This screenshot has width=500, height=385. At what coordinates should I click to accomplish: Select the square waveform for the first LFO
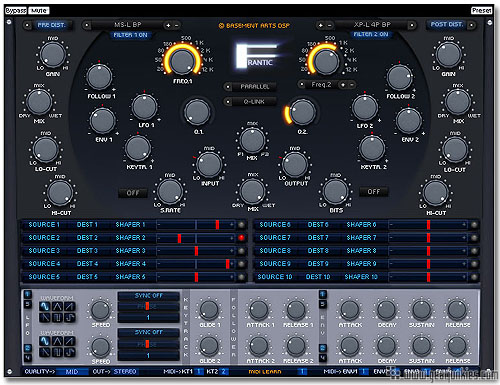coord(57,317)
